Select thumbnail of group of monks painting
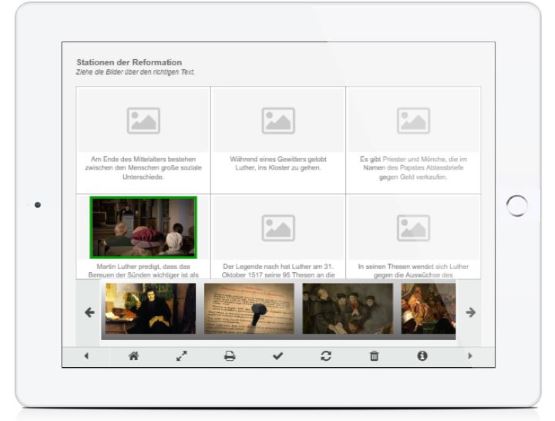The image size is (555, 421). coord(348,308)
